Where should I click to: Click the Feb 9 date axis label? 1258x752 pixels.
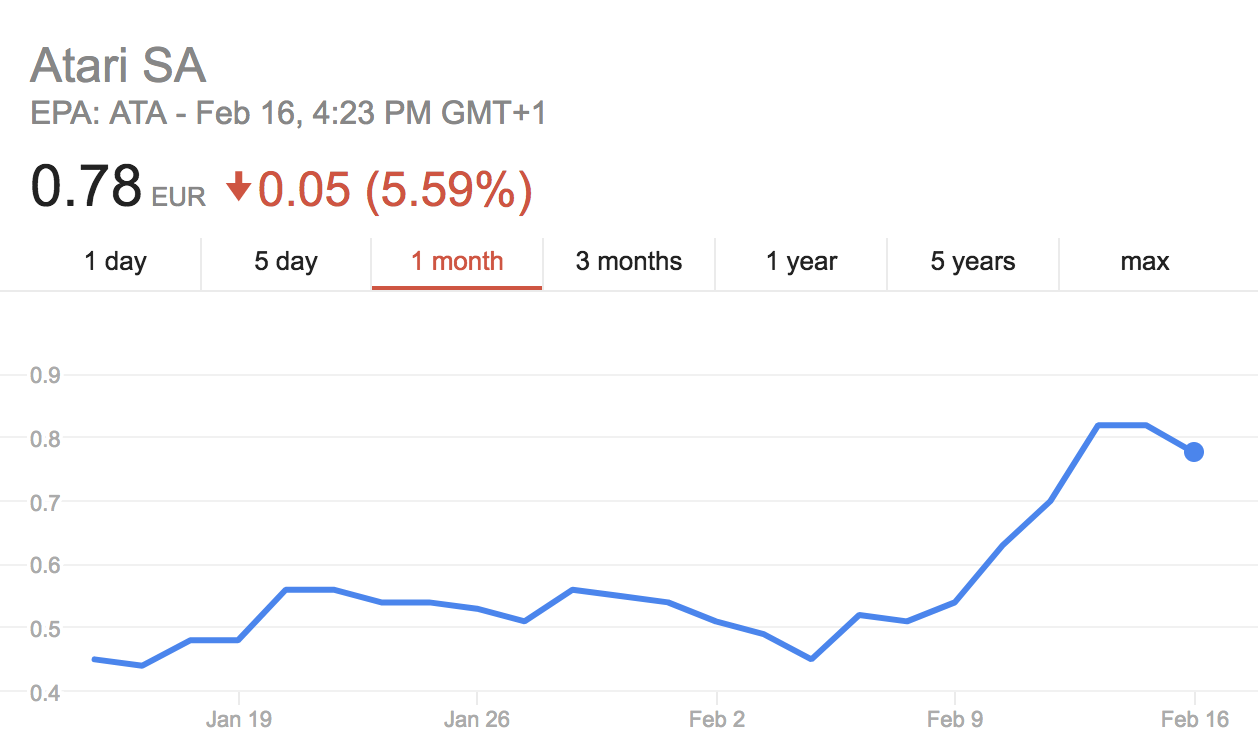pyautogui.click(x=955, y=719)
